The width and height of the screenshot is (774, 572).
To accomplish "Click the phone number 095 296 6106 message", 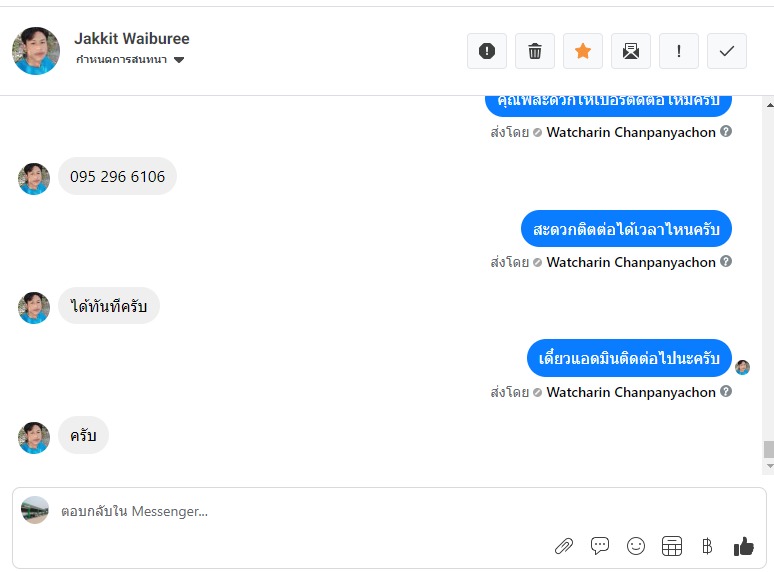I will point(117,176).
